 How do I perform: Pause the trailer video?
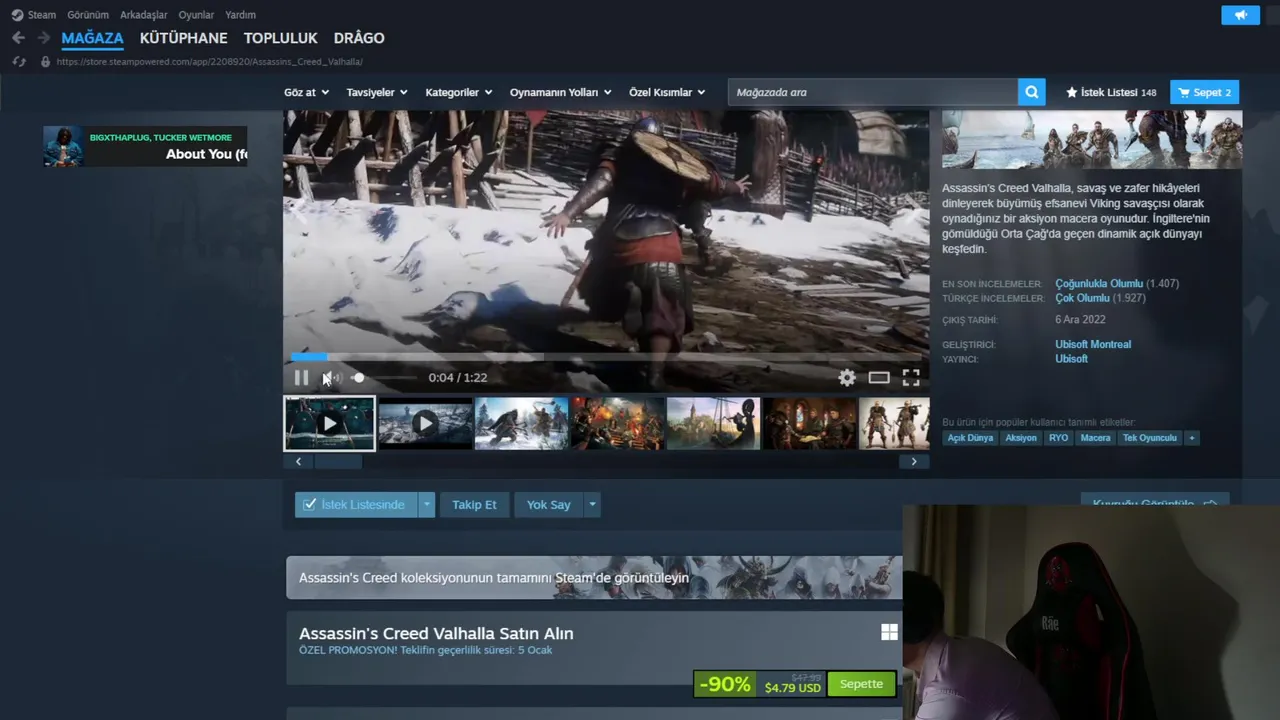tap(301, 378)
